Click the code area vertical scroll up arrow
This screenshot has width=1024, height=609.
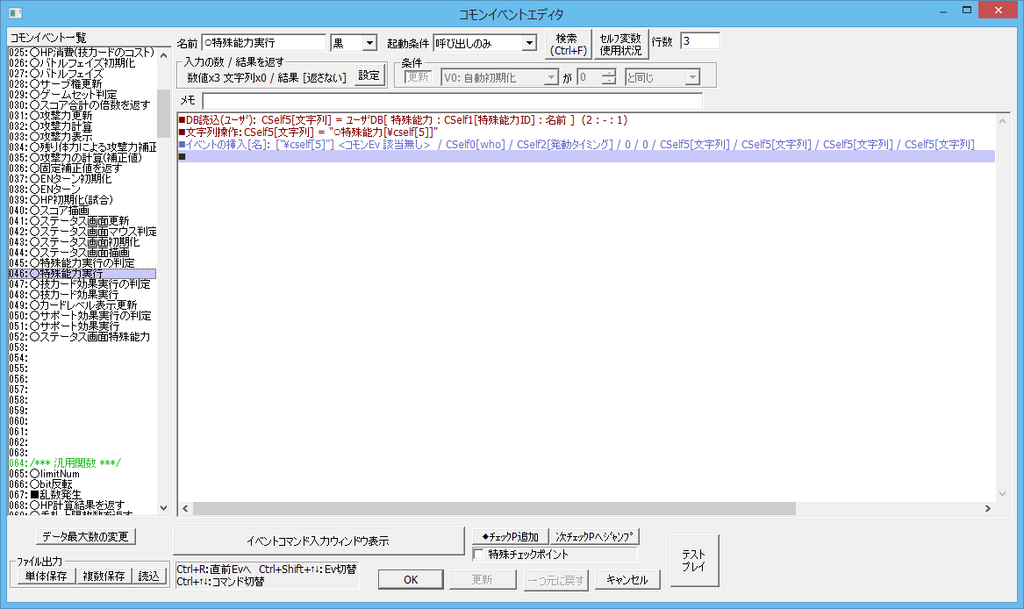point(1002,121)
